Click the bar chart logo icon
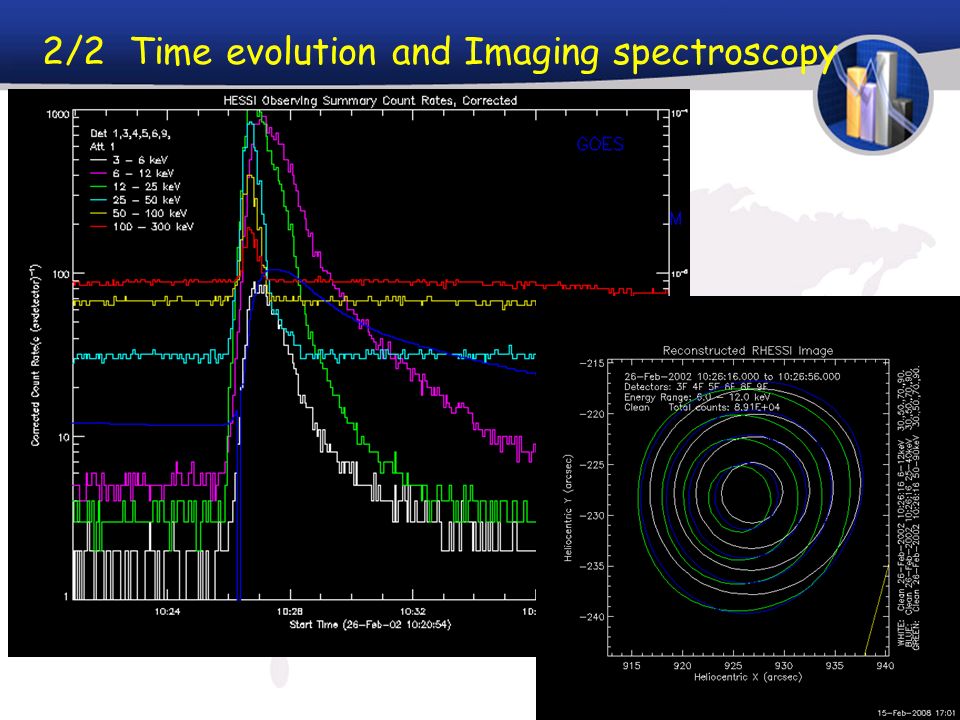Image resolution: width=960 pixels, height=720 pixels. click(874, 96)
